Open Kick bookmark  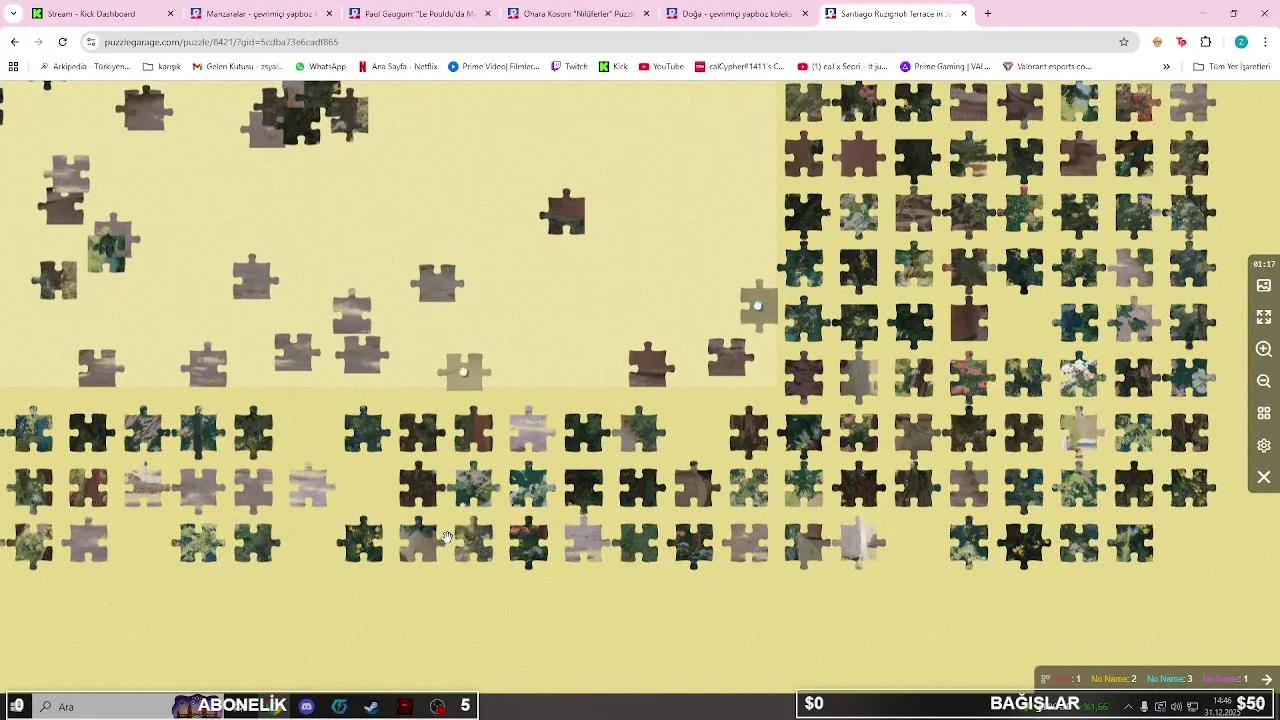(x=613, y=67)
